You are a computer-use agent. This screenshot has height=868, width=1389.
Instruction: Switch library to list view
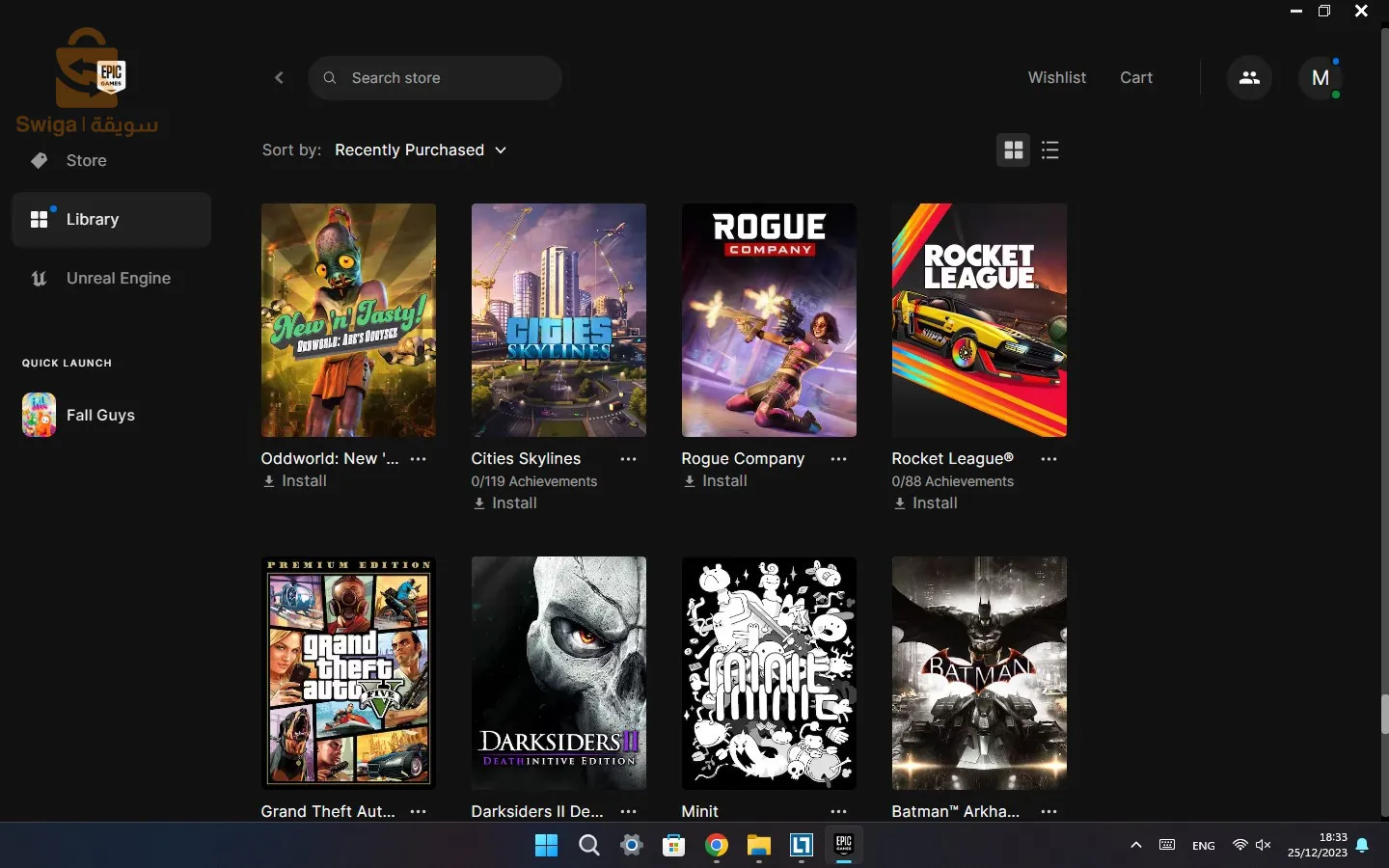click(x=1050, y=150)
